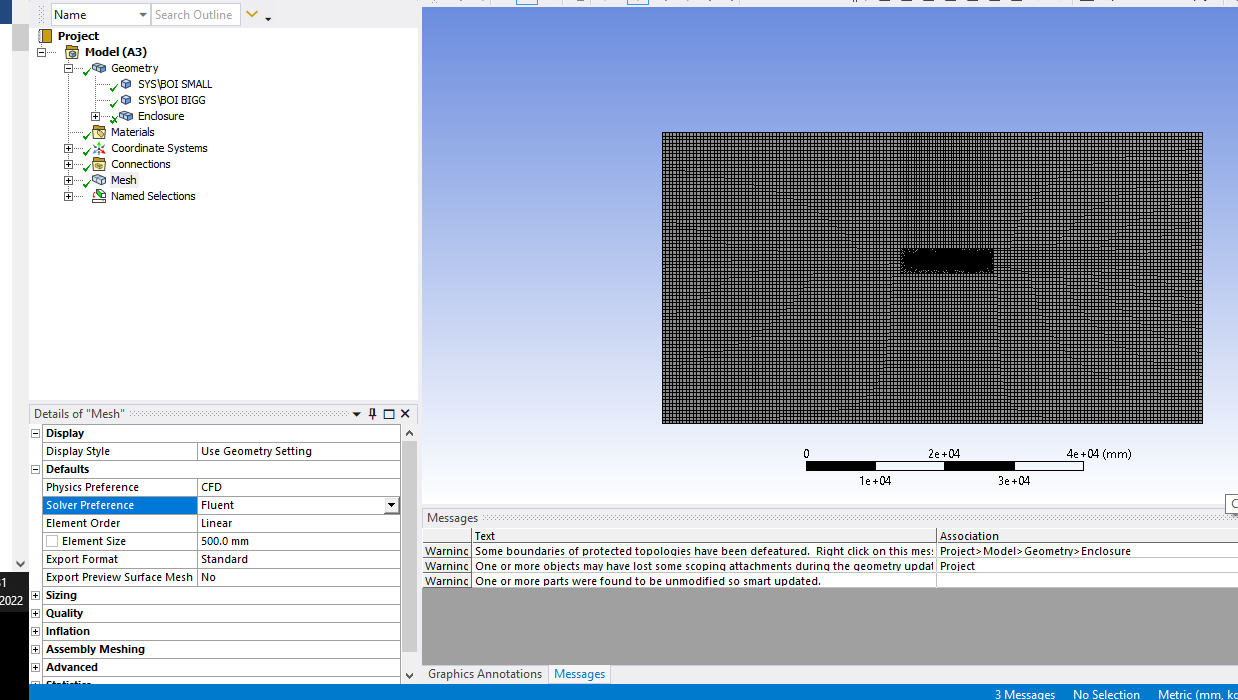
Task: Select the Project node icon in outline
Action: click(45, 36)
